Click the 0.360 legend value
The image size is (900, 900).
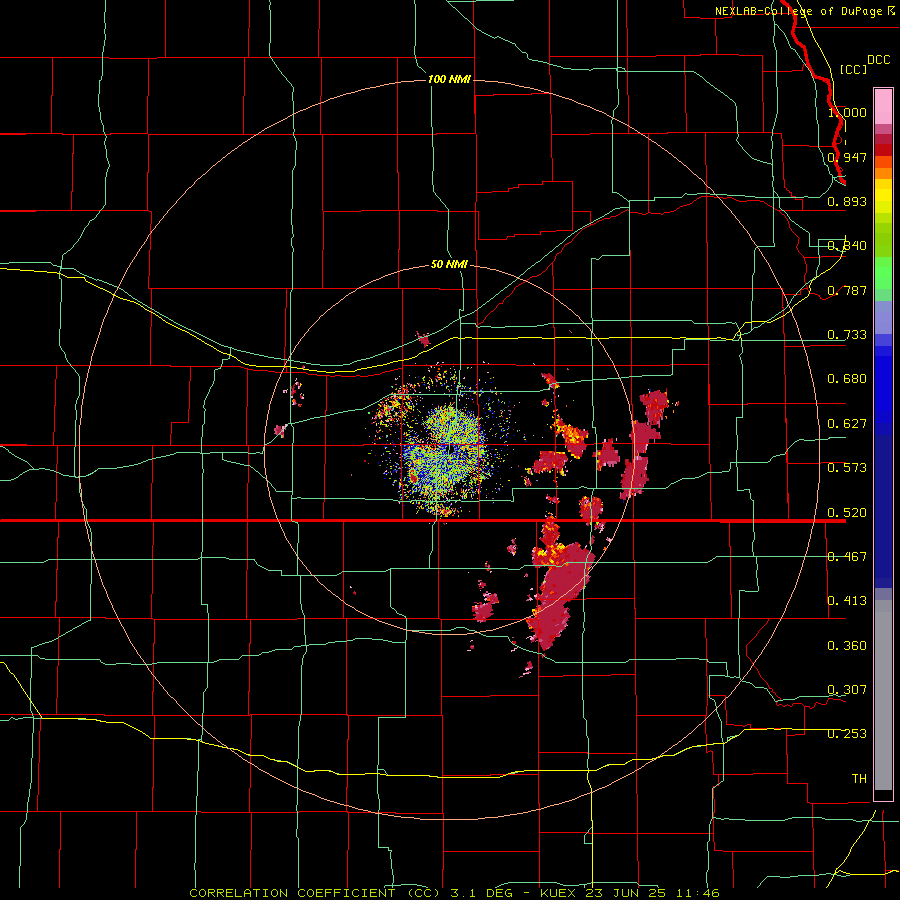click(847, 646)
